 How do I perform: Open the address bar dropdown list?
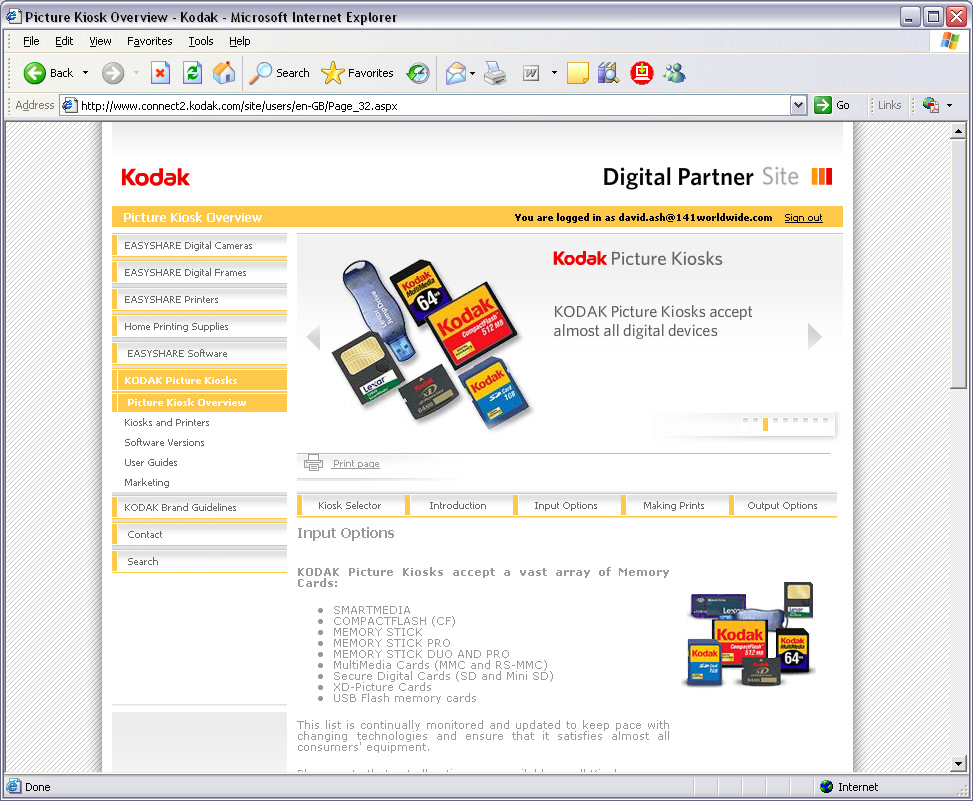tap(799, 105)
